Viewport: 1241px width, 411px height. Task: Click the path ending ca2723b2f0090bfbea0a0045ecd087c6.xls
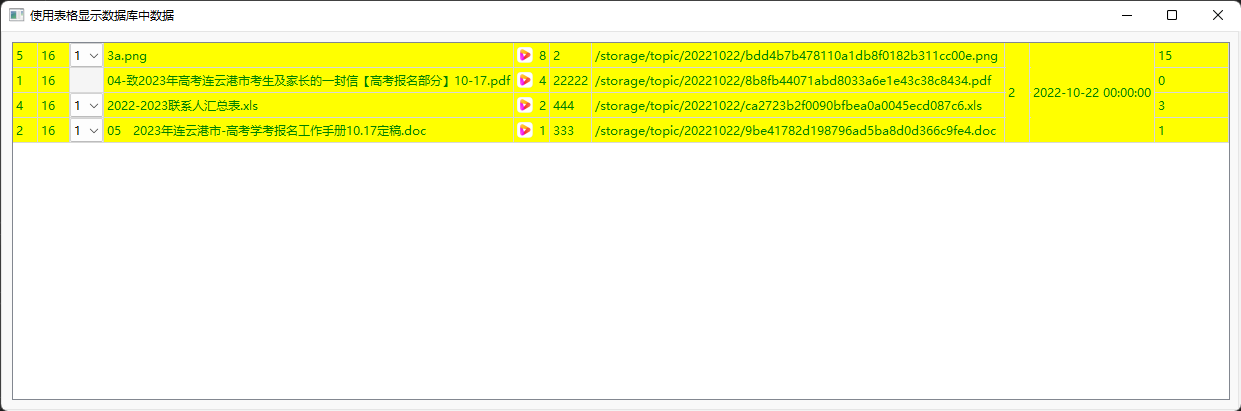click(788, 105)
